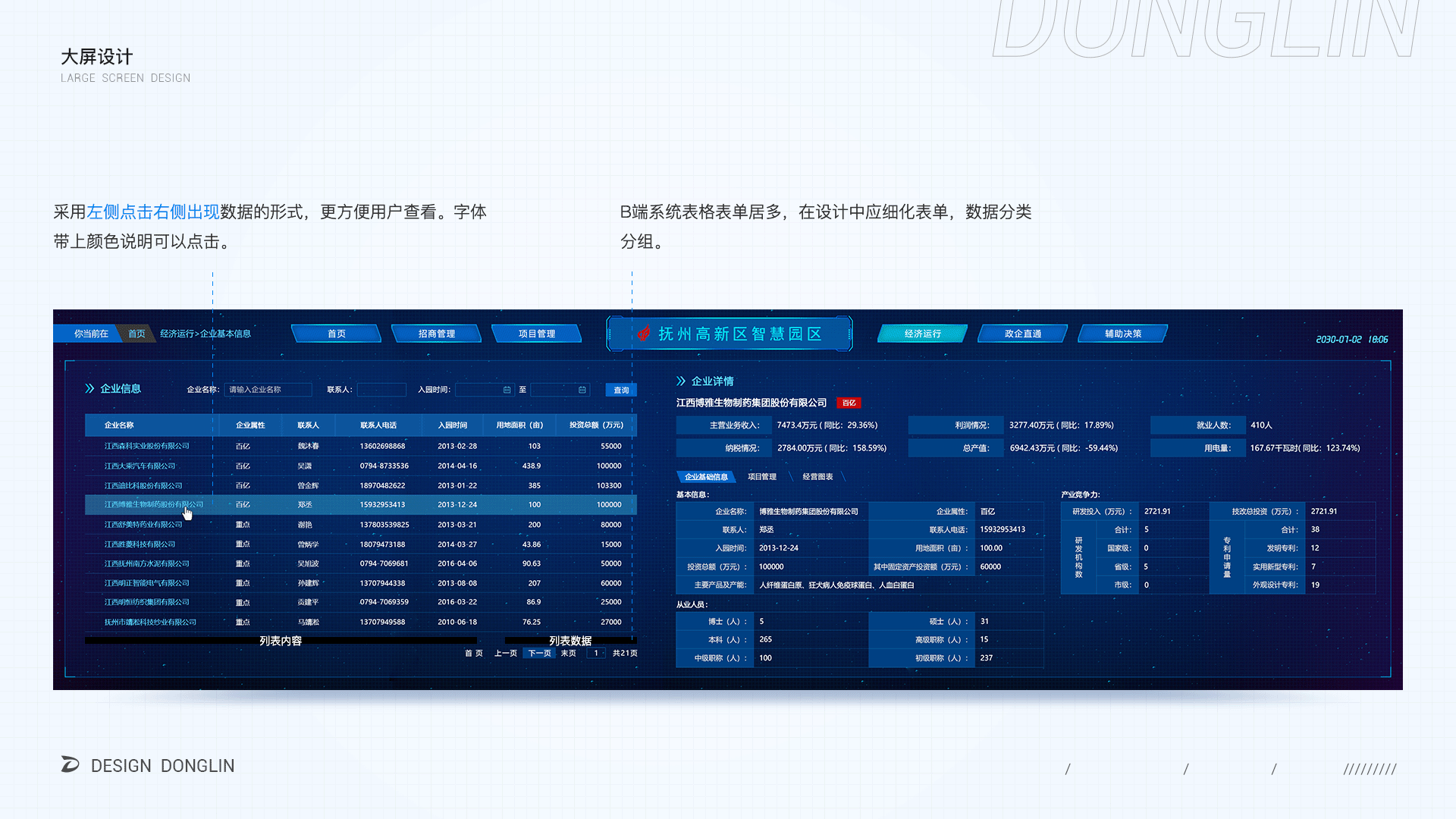Screen dimensions: 1456x819
Task: Click the 联系人电话 column header
Action: pos(378,425)
